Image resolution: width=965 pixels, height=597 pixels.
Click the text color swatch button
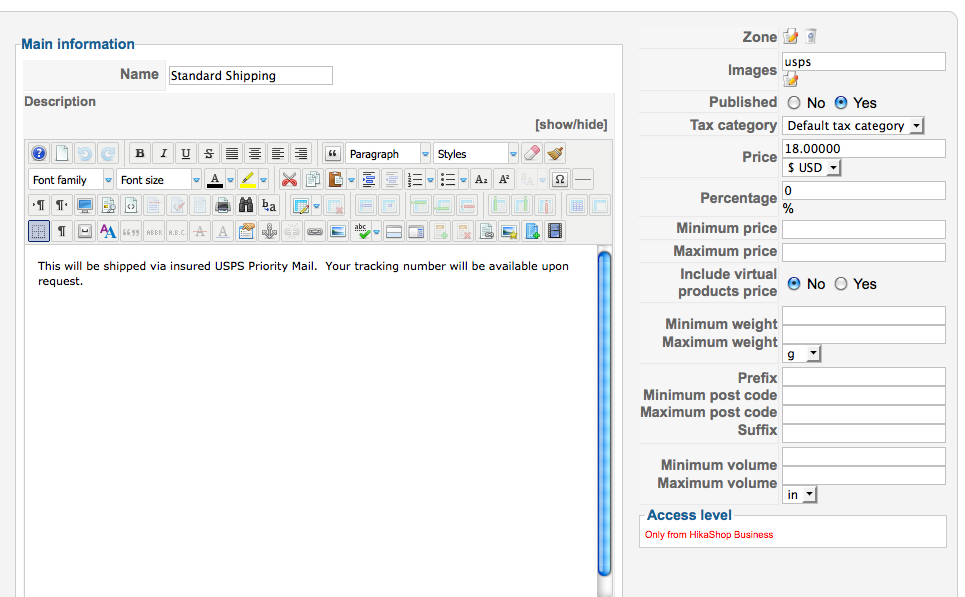[x=215, y=180]
